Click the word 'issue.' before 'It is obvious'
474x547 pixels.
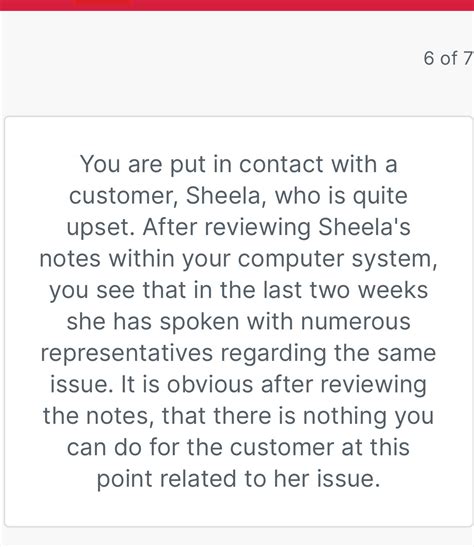82,384
